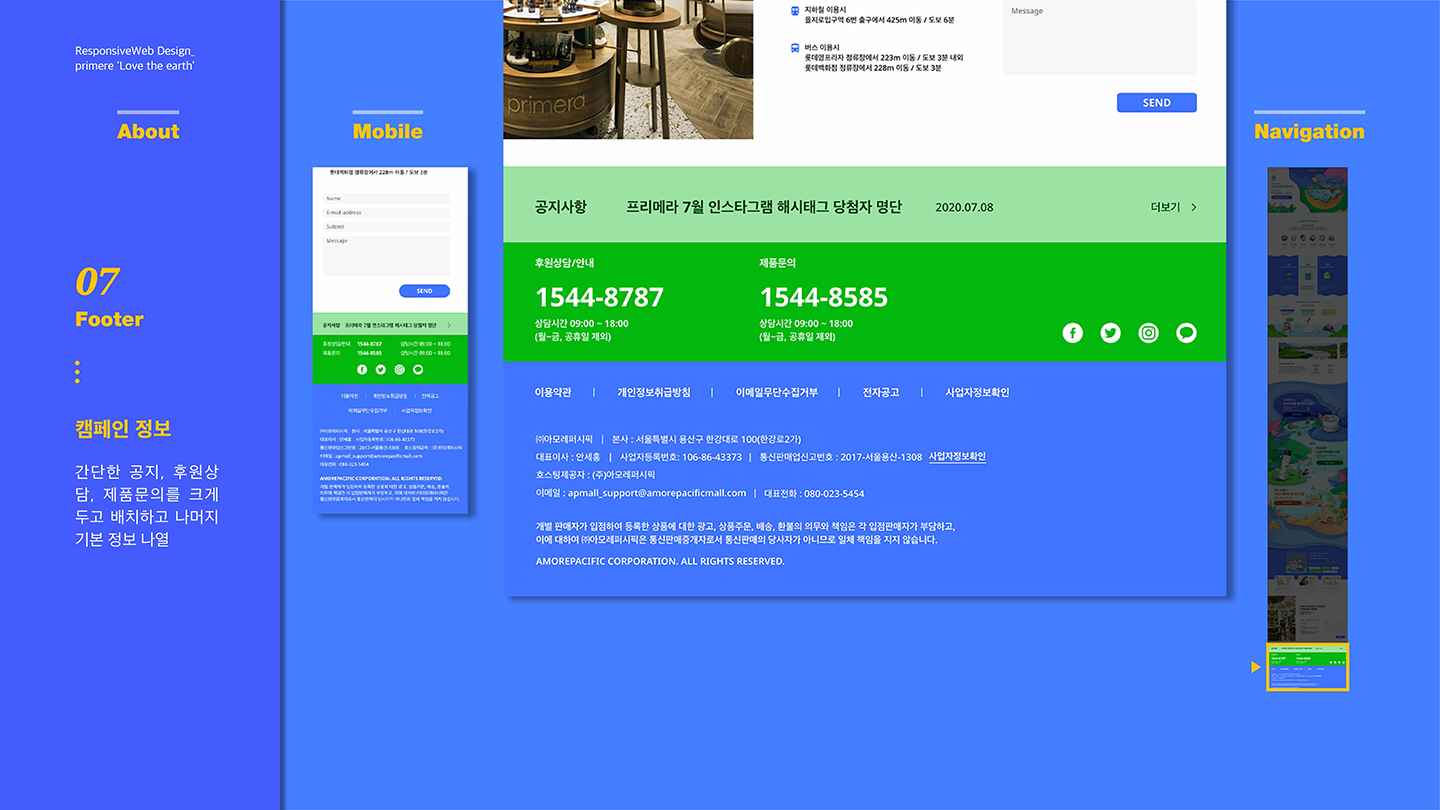1440x810 pixels.
Task: Click the yellow-highlighted footer area on the thumbnail
Action: pyautogui.click(x=1307, y=668)
